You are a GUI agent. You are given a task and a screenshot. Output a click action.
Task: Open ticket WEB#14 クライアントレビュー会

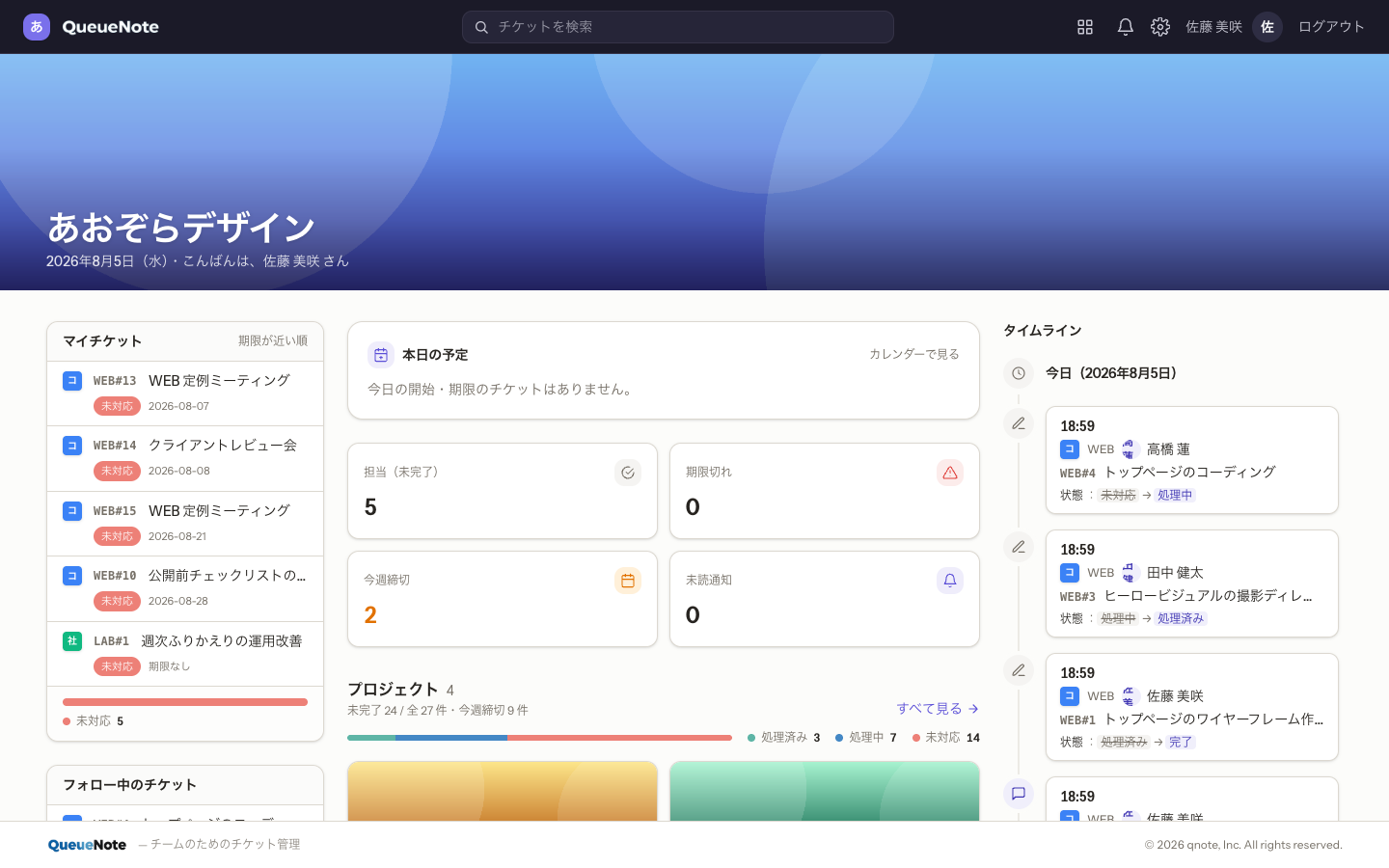click(x=185, y=458)
